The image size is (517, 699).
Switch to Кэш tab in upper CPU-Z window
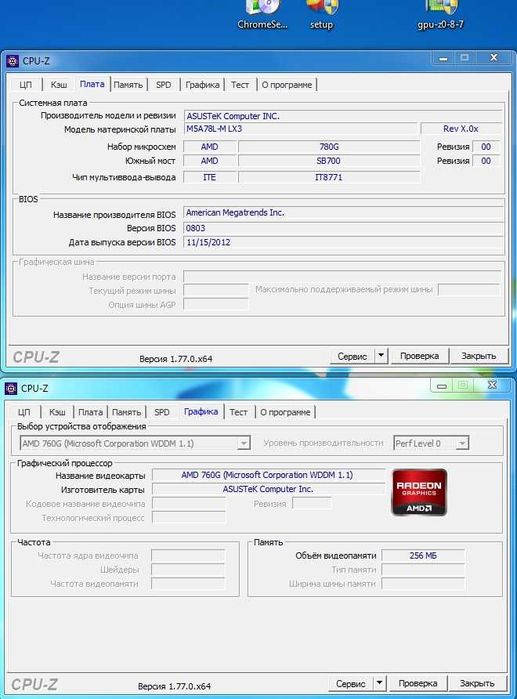pyautogui.click(x=58, y=85)
